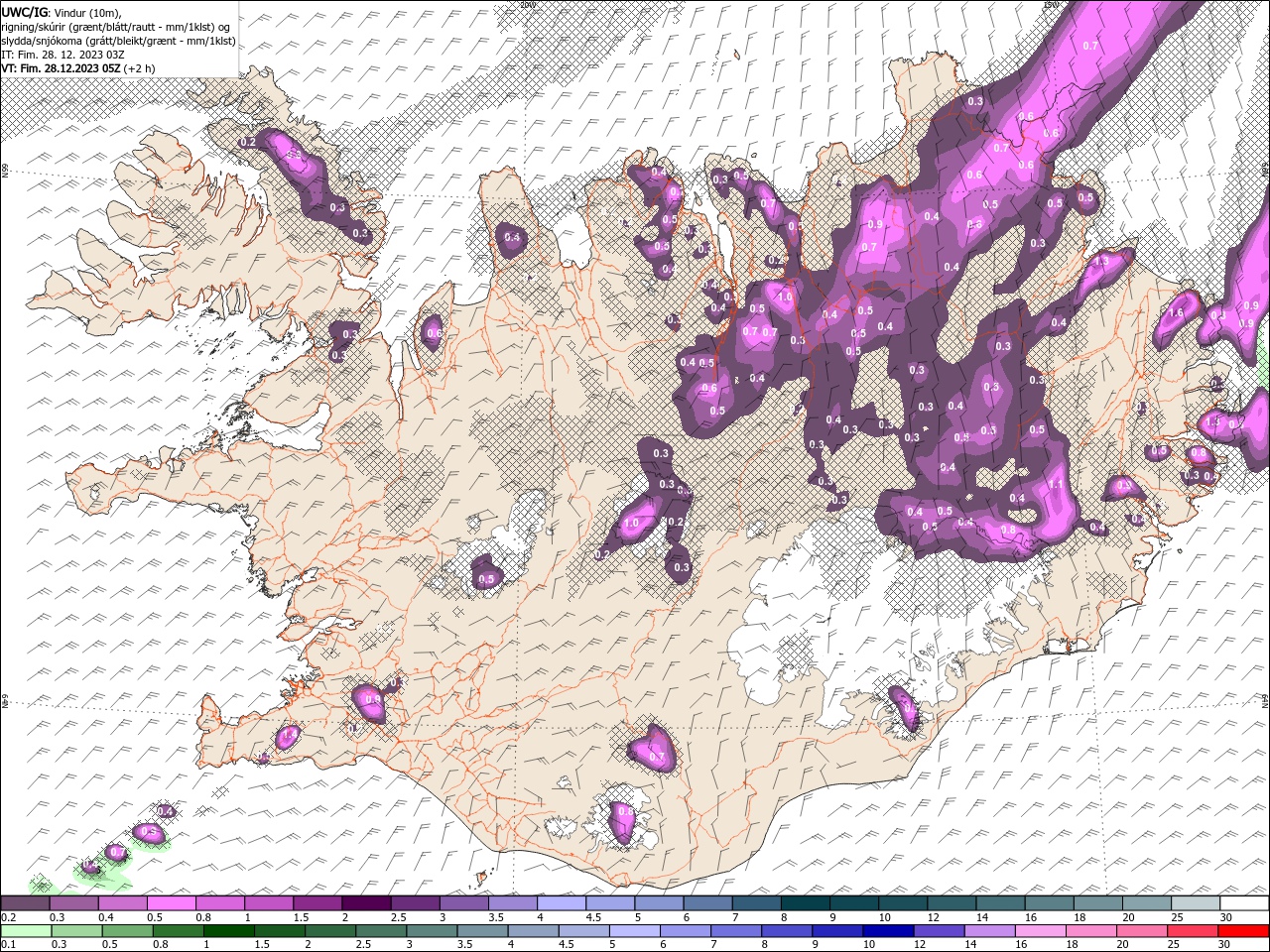Choose the white 30 swatch on snow scale

[x=1245, y=903]
